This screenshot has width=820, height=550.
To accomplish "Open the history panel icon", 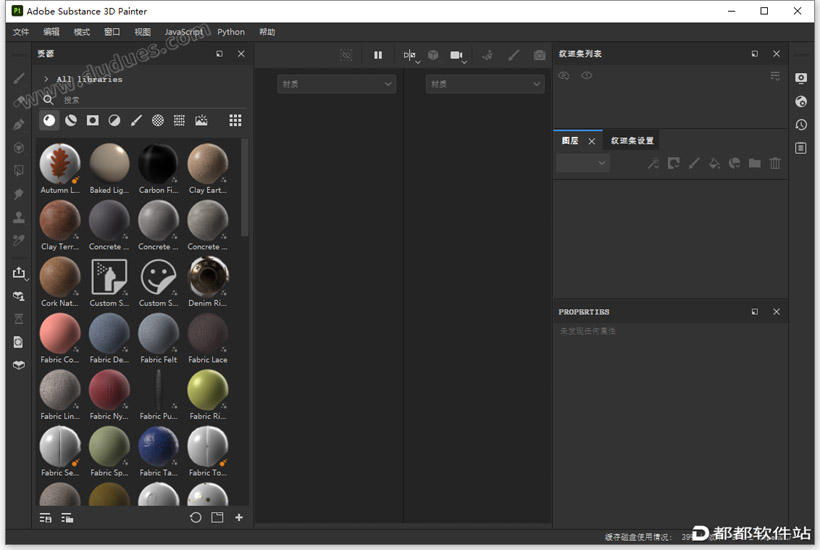I will coord(801,125).
